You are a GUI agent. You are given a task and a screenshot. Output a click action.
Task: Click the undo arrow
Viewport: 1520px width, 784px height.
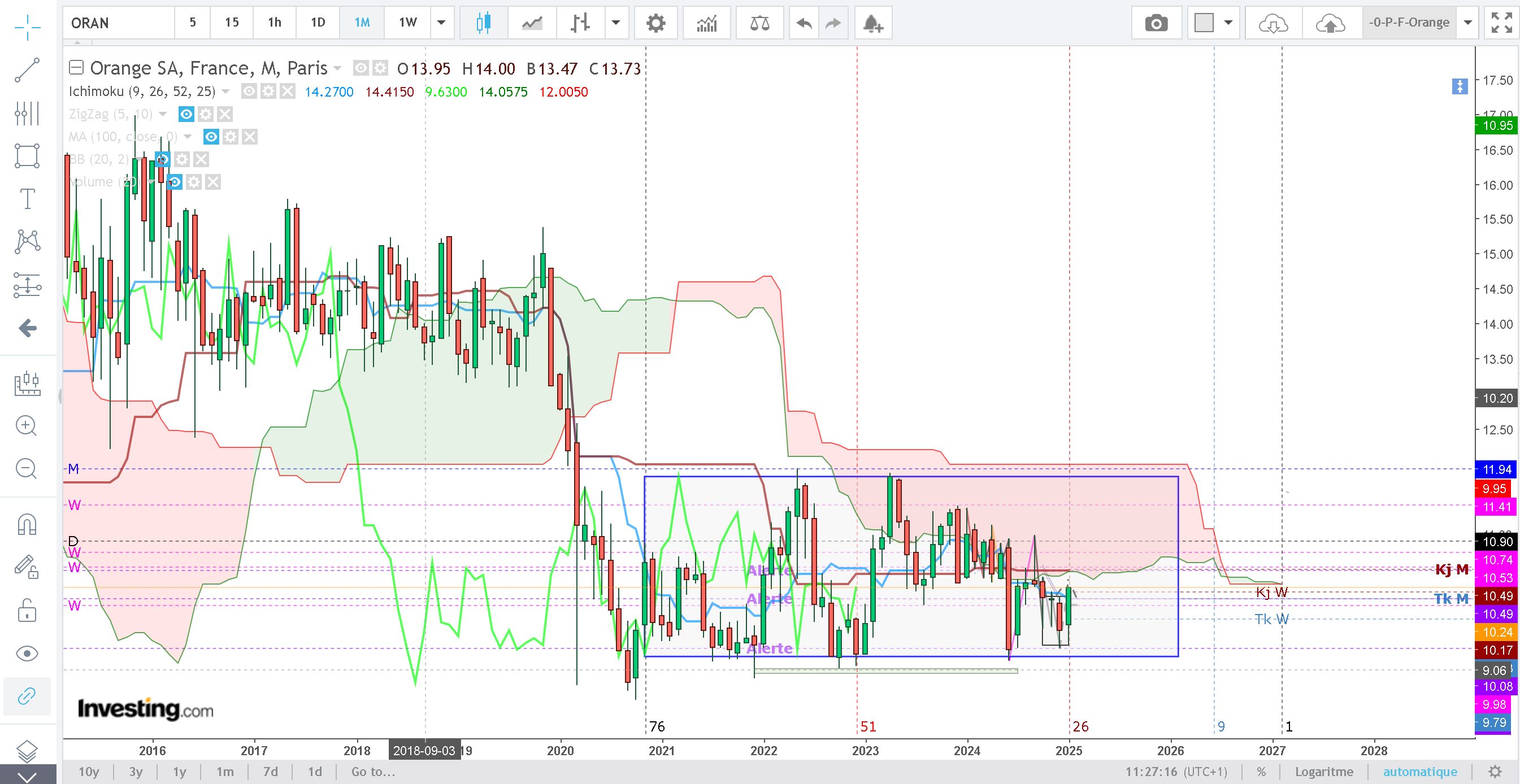[x=804, y=23]
